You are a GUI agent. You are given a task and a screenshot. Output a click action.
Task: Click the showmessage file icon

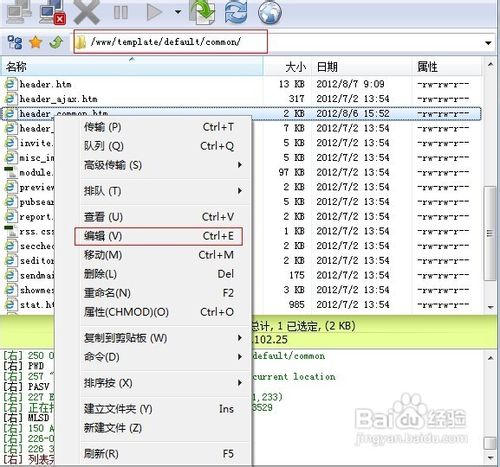[x=10, y=290]
